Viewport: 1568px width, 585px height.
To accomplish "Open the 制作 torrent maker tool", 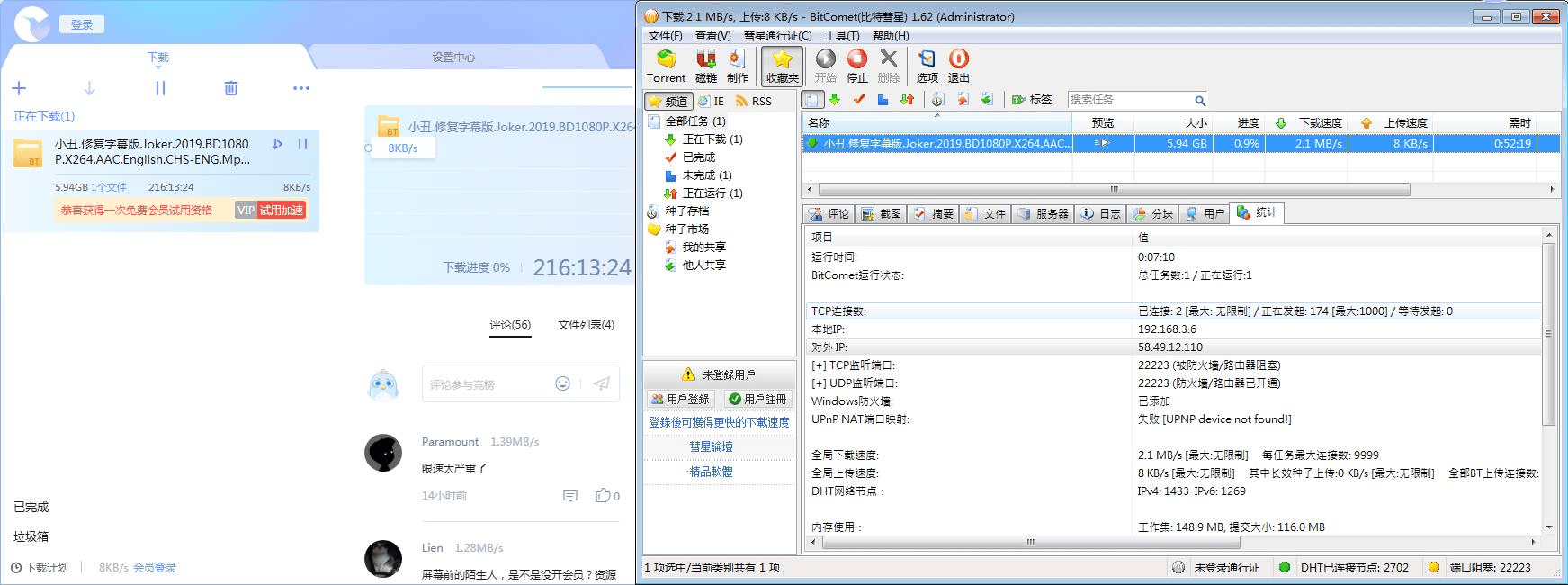I will pyautogui.click(x=737, y=67).
